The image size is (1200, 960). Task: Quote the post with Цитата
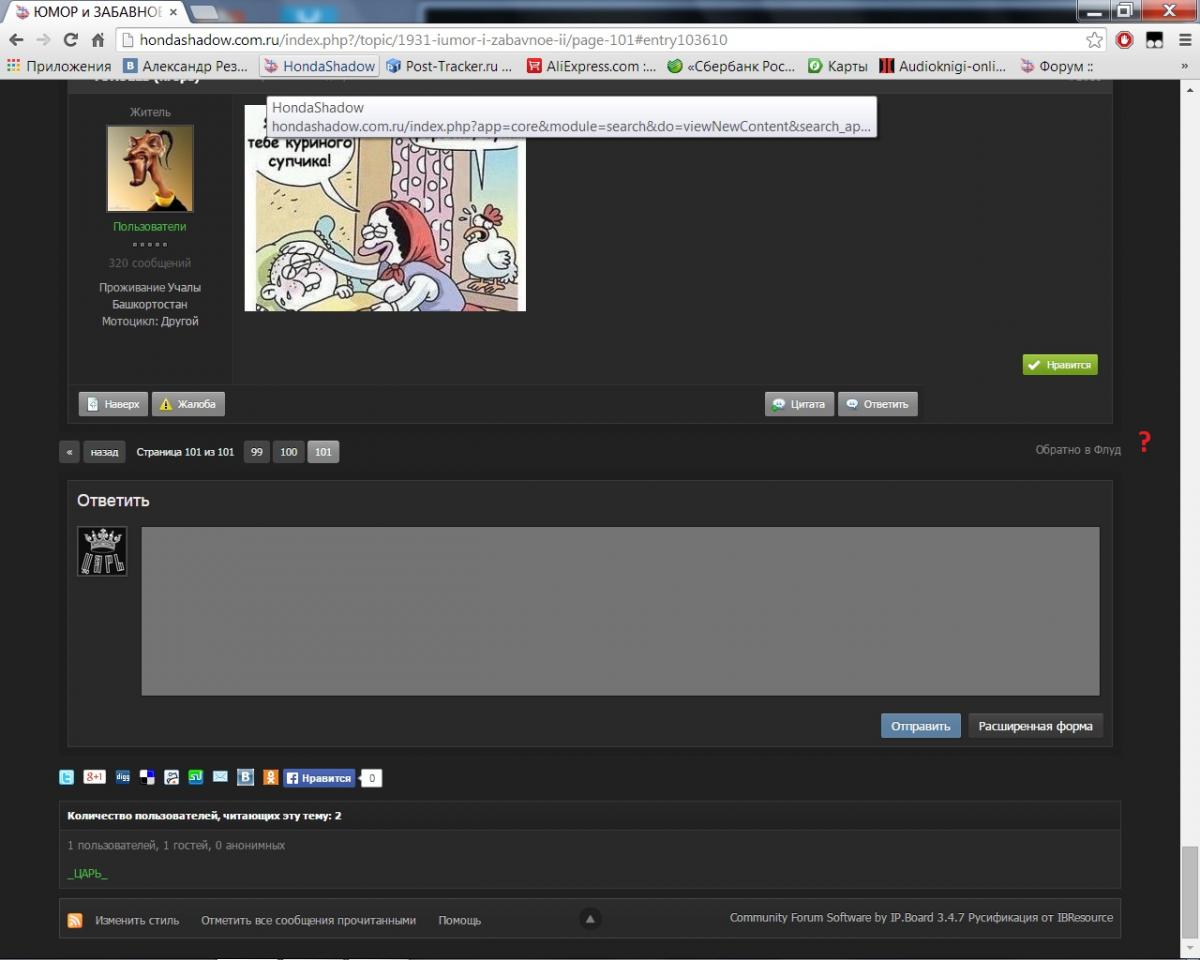pyautogui.click(x=799, y=404)
